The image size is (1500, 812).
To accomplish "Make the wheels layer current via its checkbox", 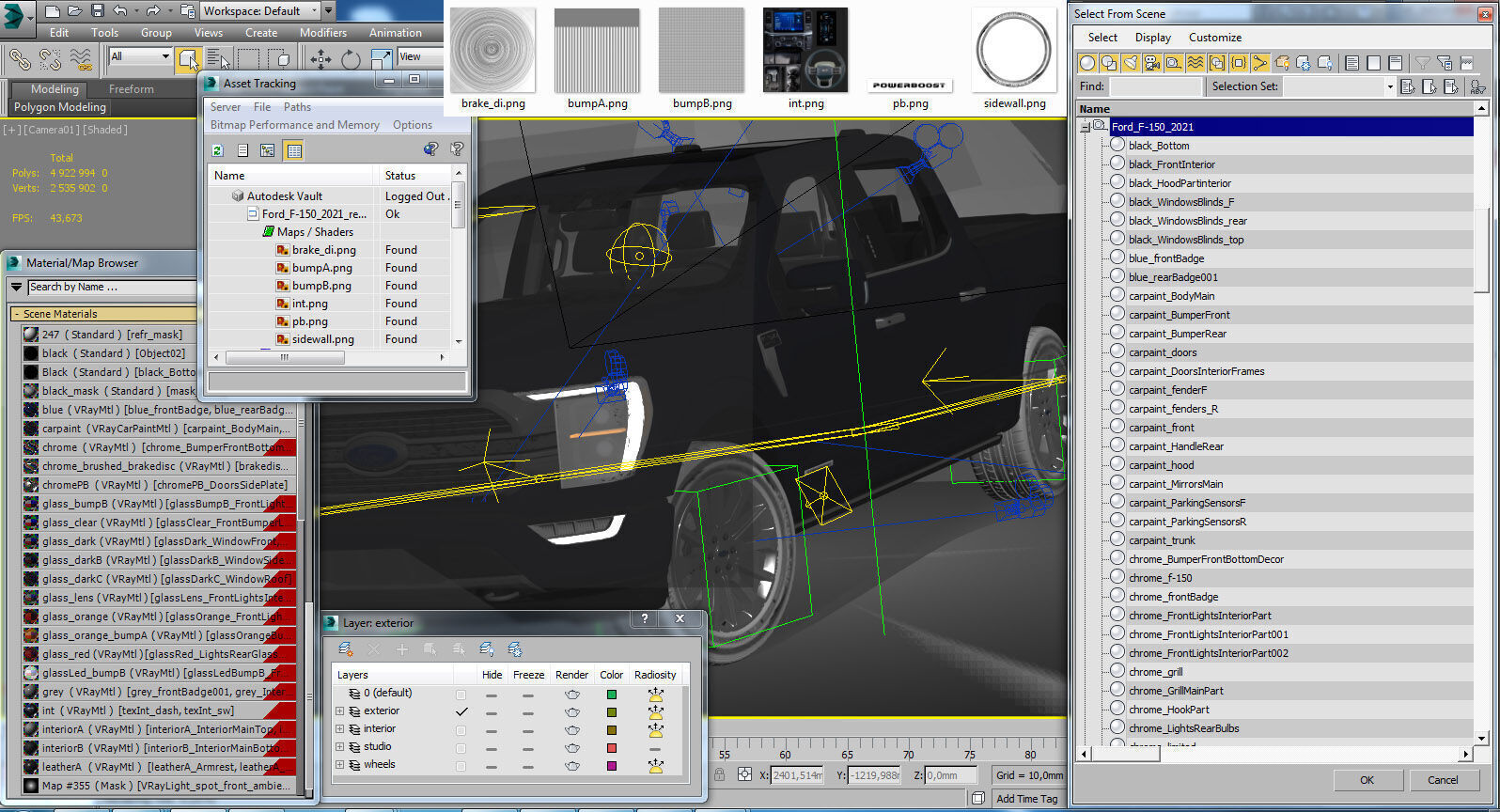I will click(461, 765).
